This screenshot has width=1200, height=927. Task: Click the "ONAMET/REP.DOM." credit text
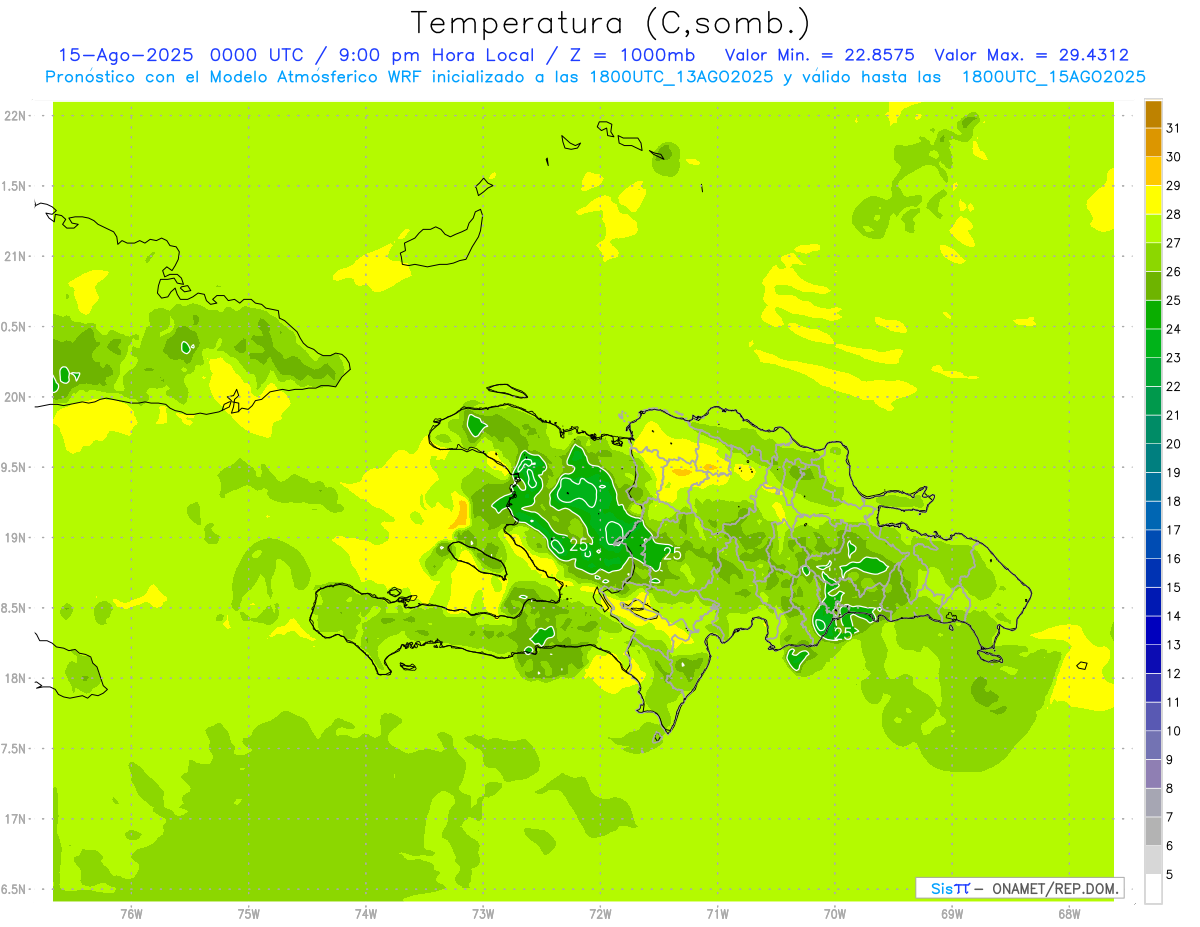(1055, 888)
